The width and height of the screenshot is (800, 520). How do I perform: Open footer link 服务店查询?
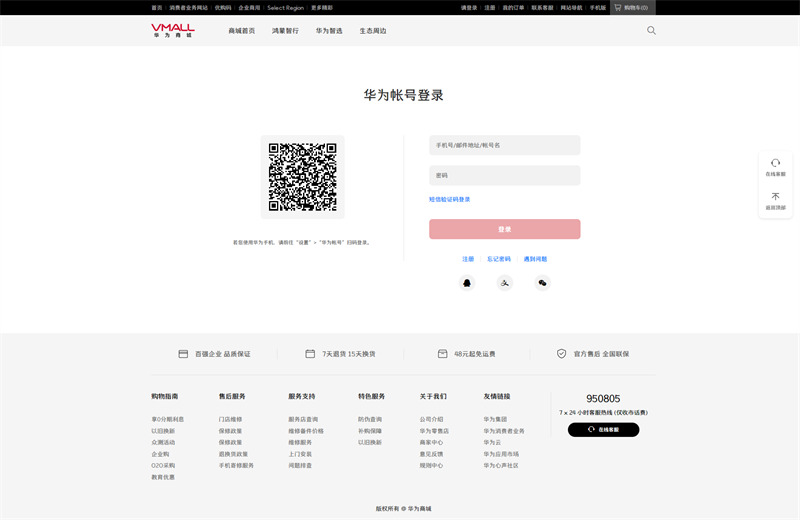pos(303,419)
